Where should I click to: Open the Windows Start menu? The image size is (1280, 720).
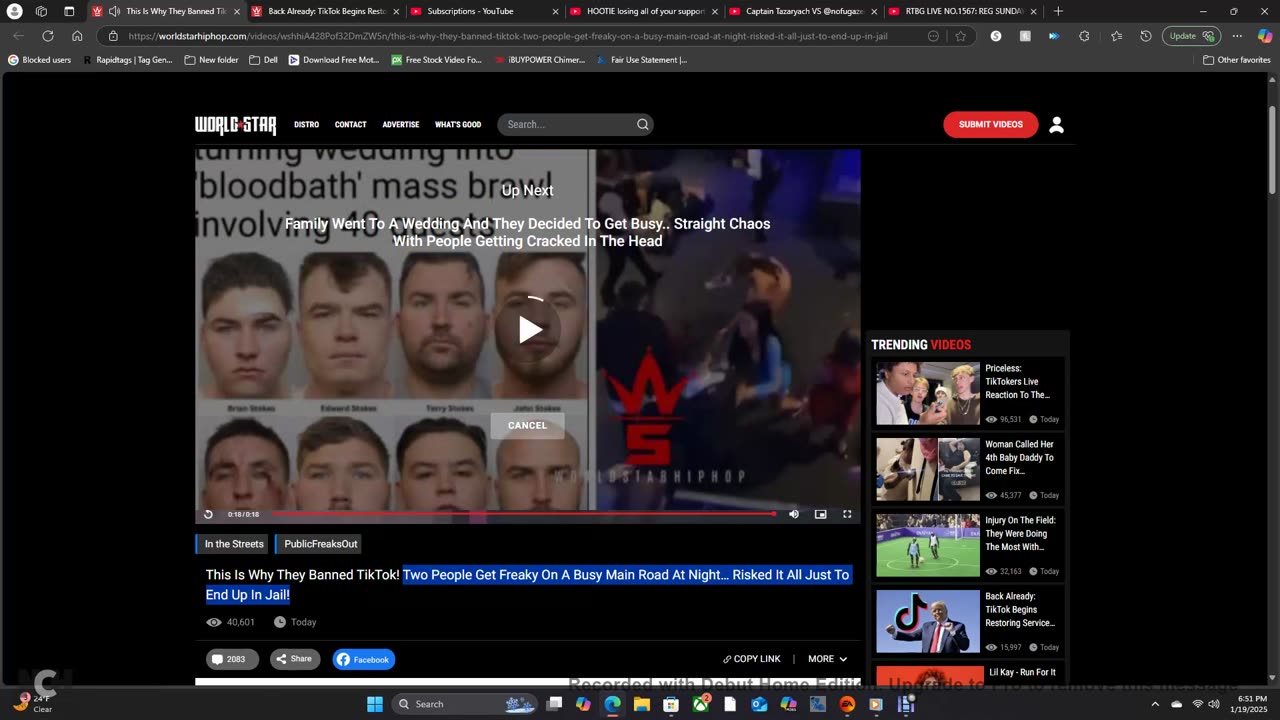pyautogui.click(x=375, y=704)
